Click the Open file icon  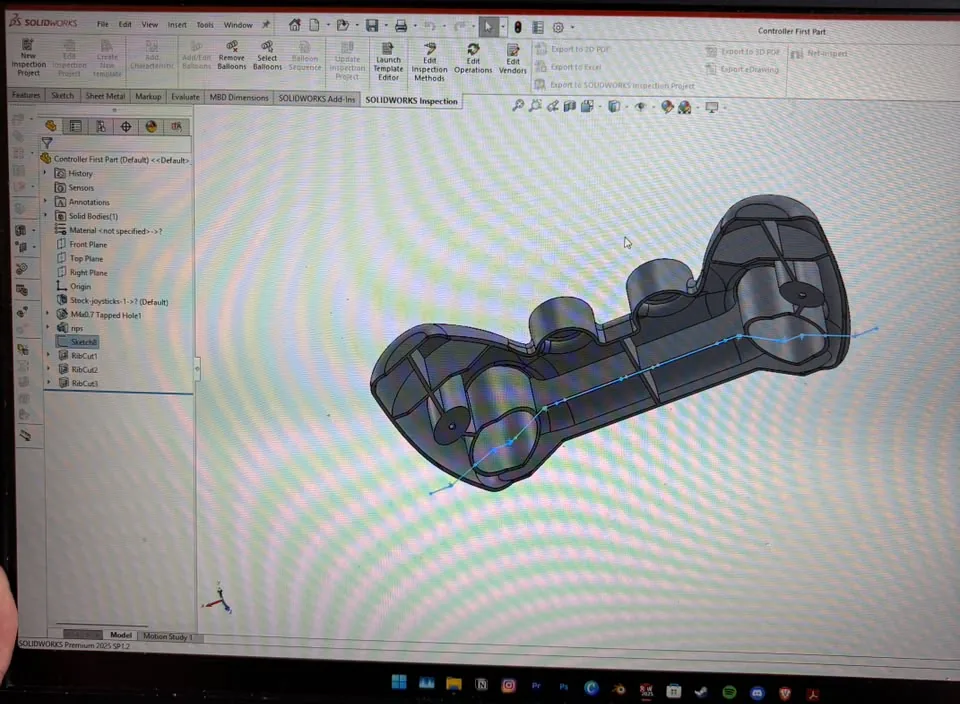click(x=343, y=25)
